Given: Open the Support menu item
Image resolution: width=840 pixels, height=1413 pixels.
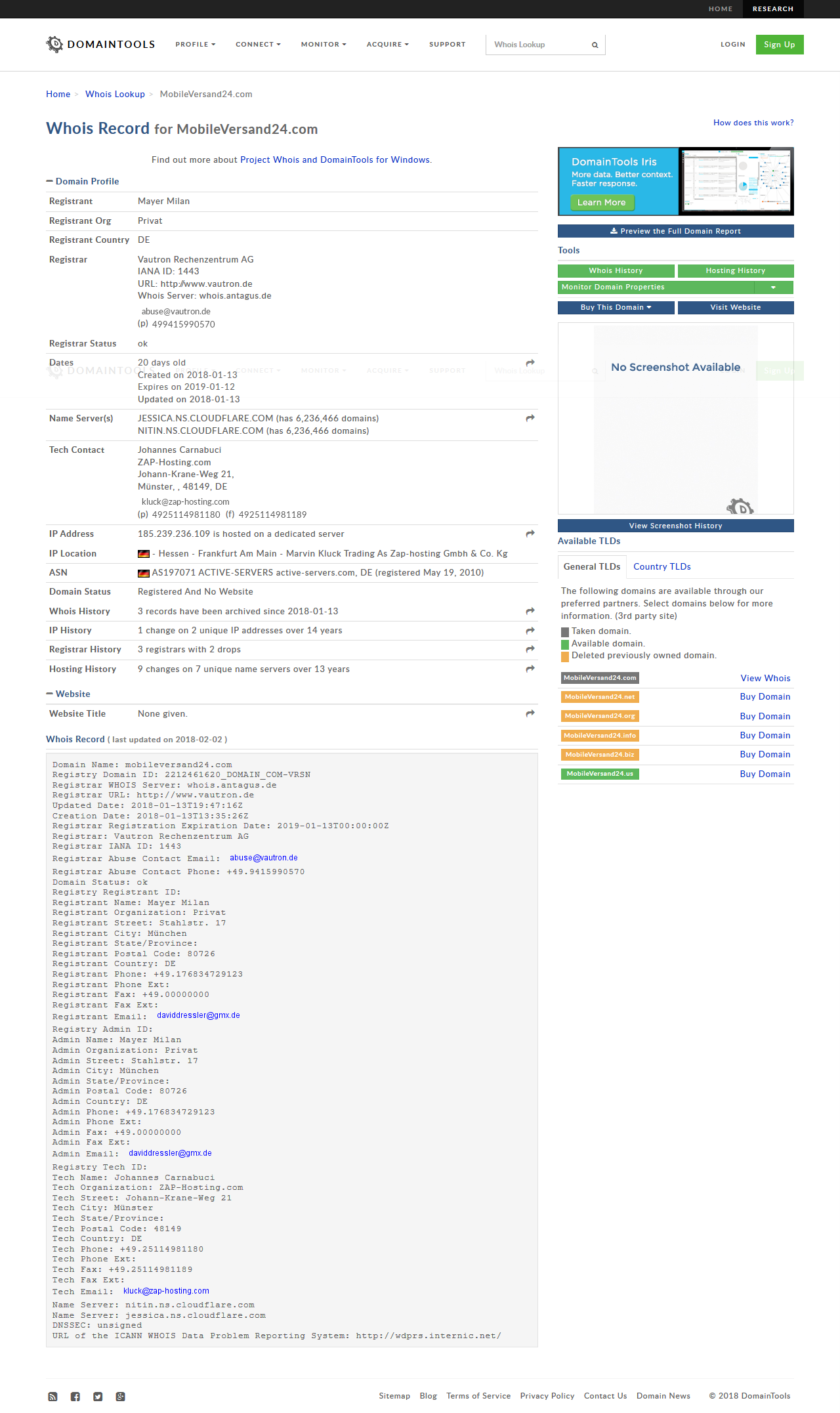Looking at the screenshot, I should (x=448, y=45).
